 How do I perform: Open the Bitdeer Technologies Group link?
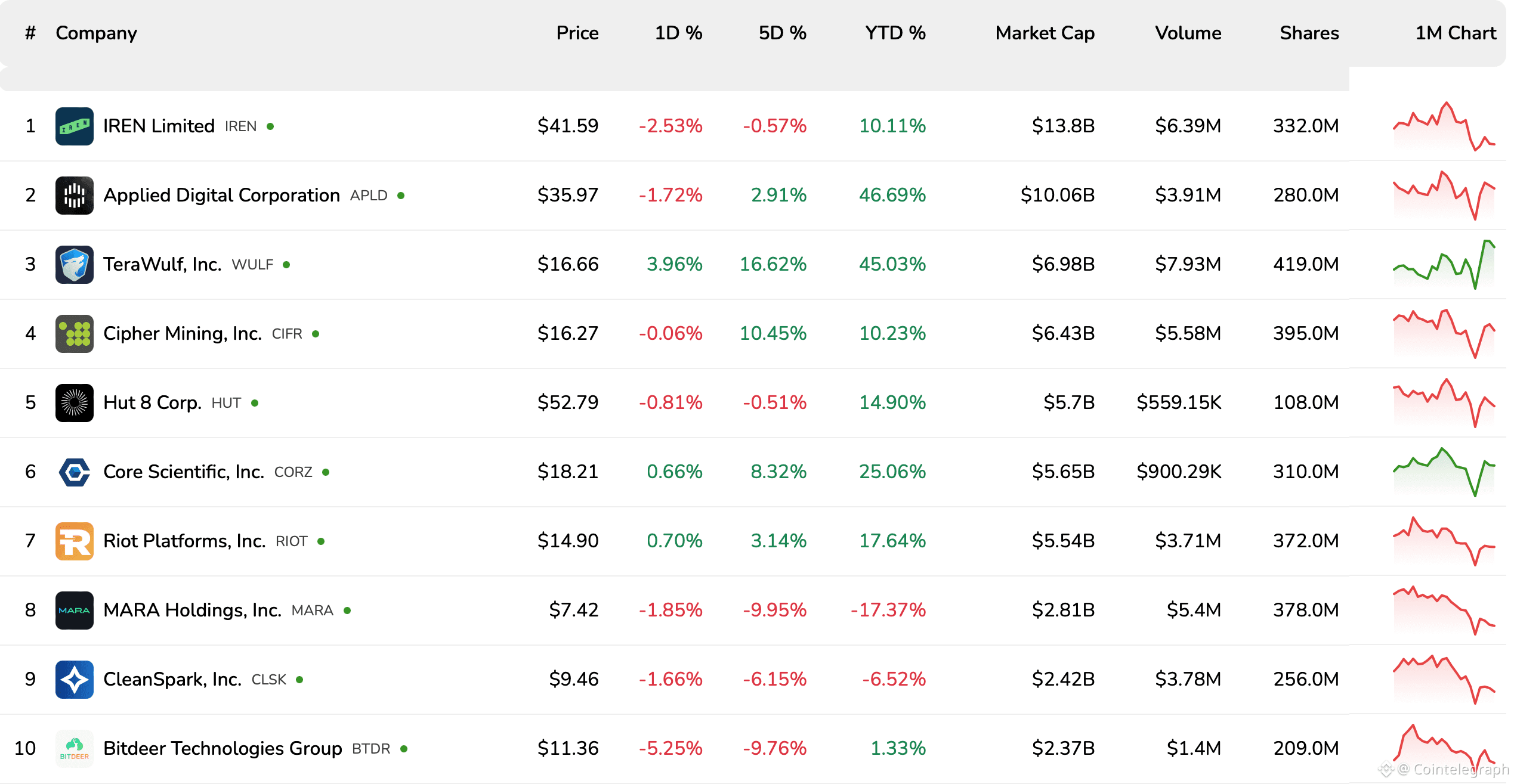point(222,748)
